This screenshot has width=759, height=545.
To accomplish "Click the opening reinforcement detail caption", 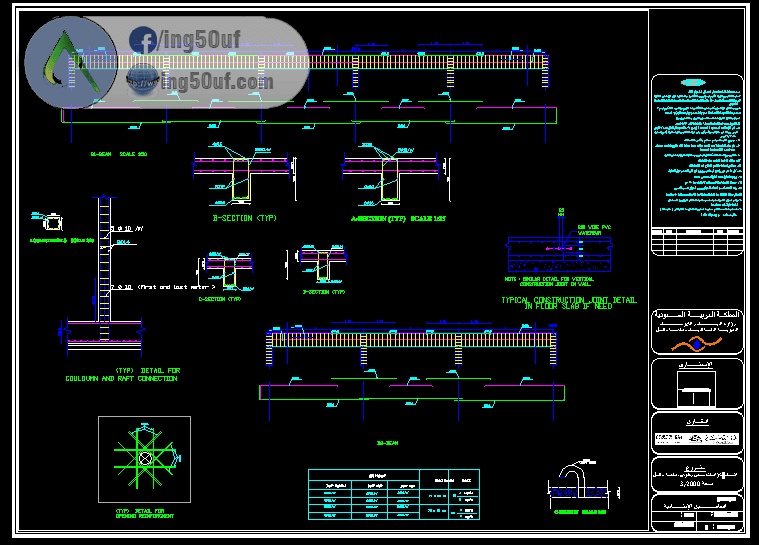I will [x=145, y=513].
